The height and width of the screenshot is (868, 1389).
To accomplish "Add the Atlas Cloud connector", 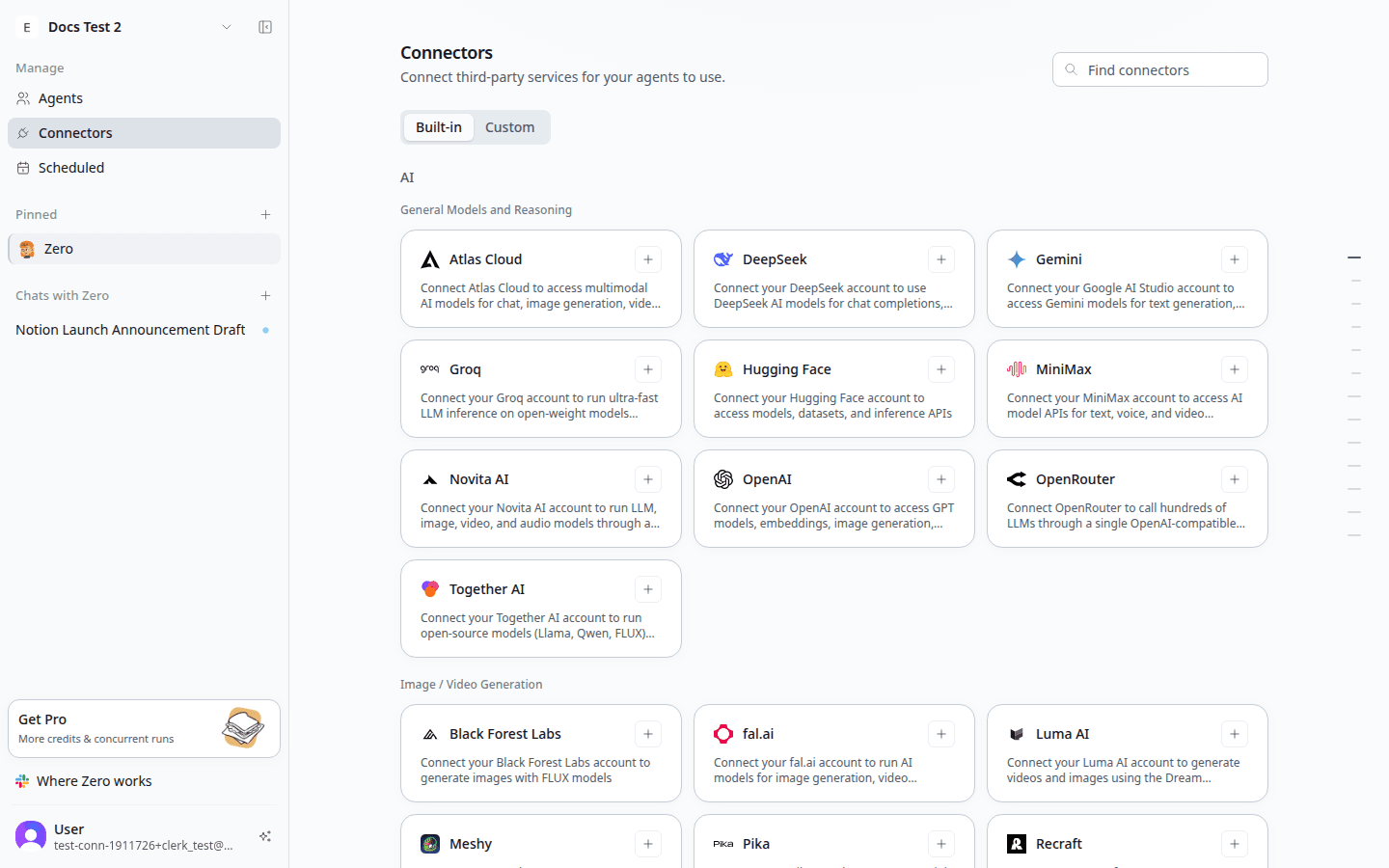I will [648, 259].
